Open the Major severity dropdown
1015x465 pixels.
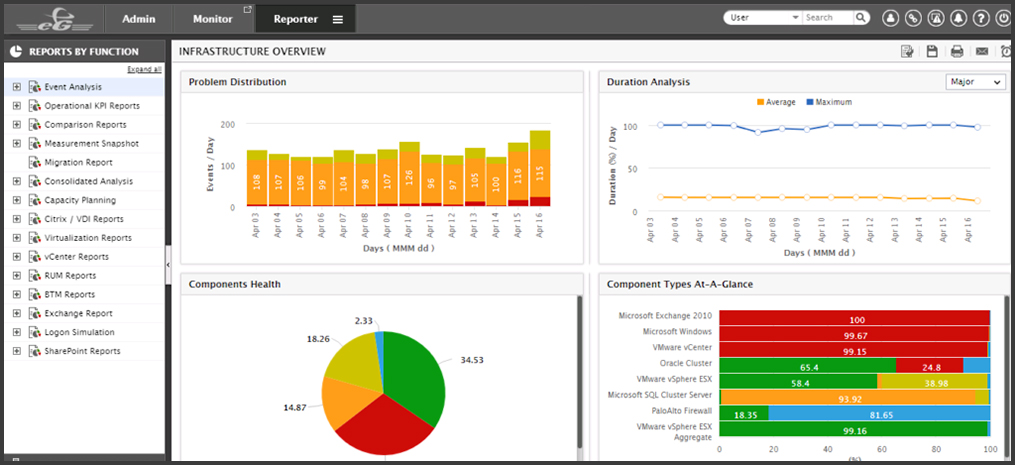(976, 82)
